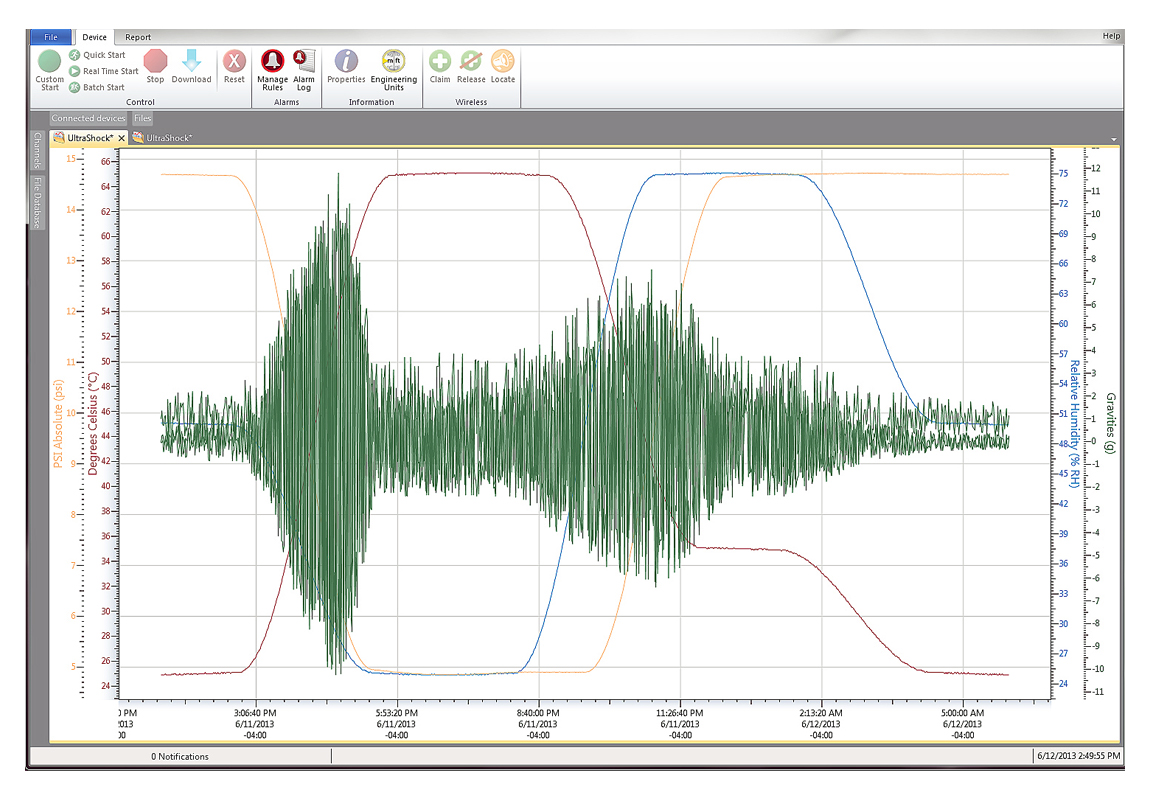Viewport: 1150px width, 800px height.
Task: Click the Reset icon
Action: click(x=234, y=62)
